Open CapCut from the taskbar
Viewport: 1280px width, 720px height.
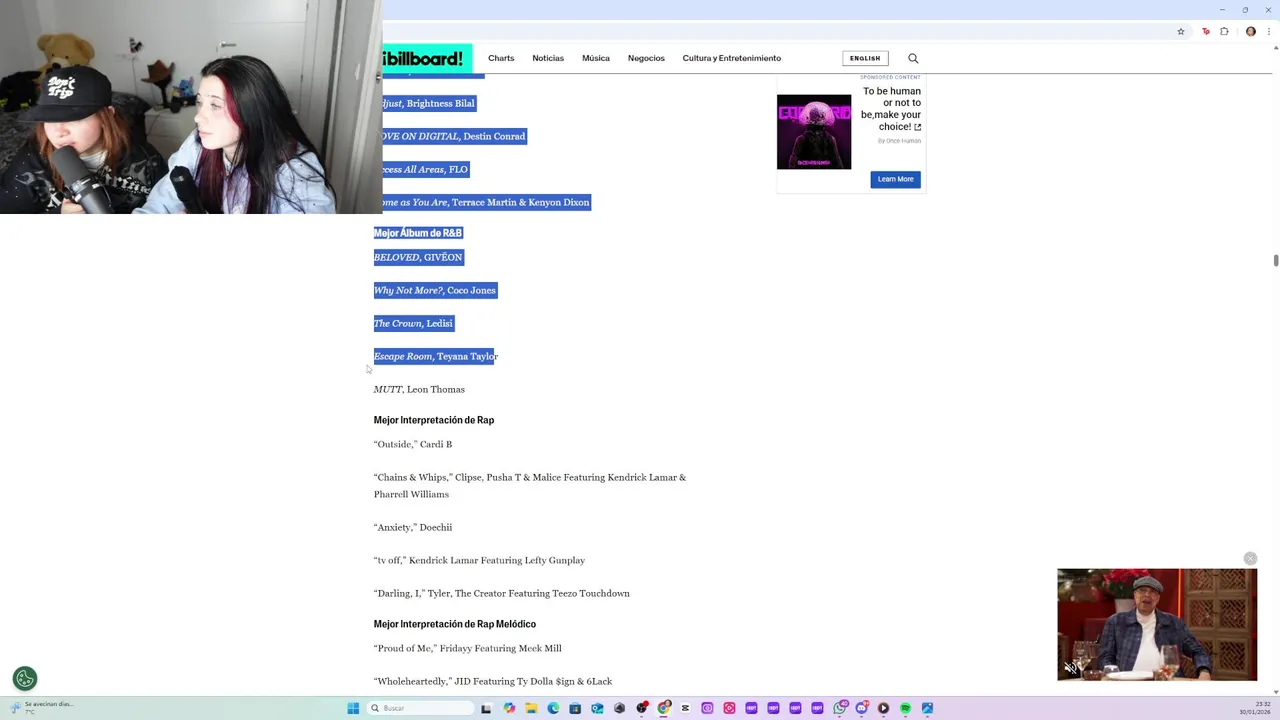tap(685, 708)
